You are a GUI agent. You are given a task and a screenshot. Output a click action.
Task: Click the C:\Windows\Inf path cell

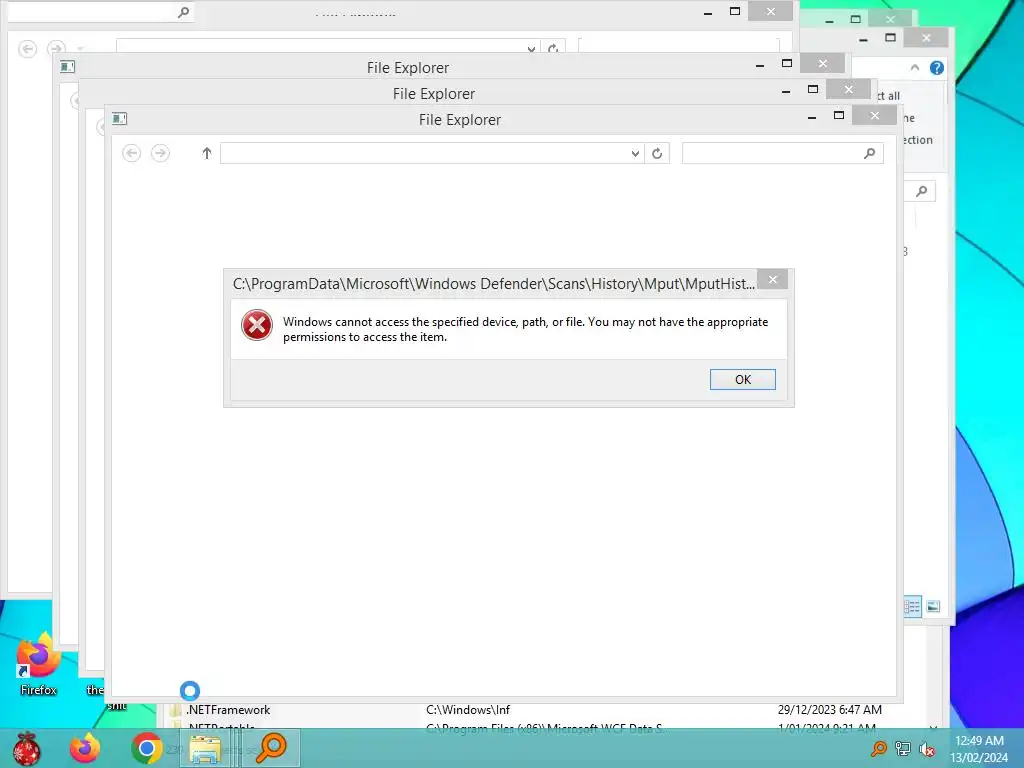pos(468,710)
